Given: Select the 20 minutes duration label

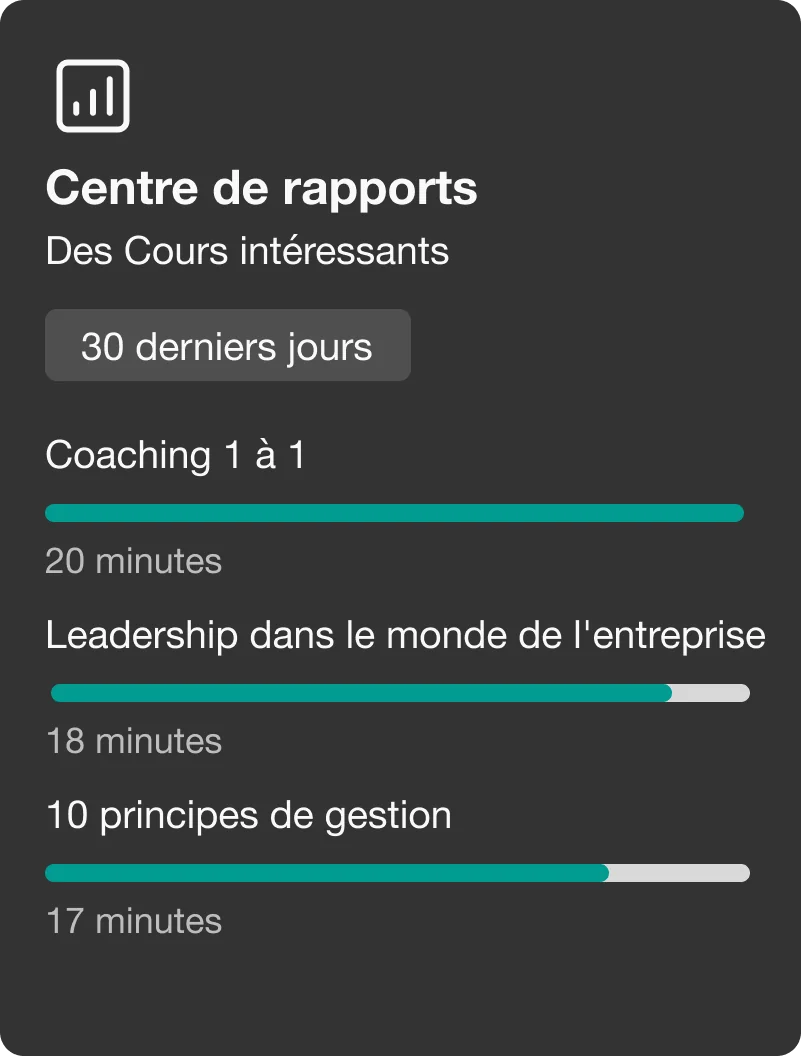Looking at the screenshot, I should coord(133,561).
